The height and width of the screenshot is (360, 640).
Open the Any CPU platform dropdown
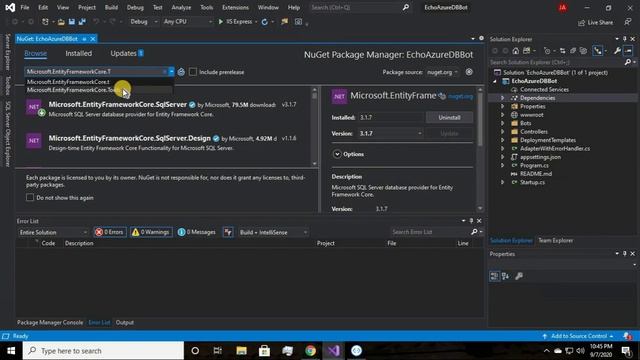[x=187, y=22]
